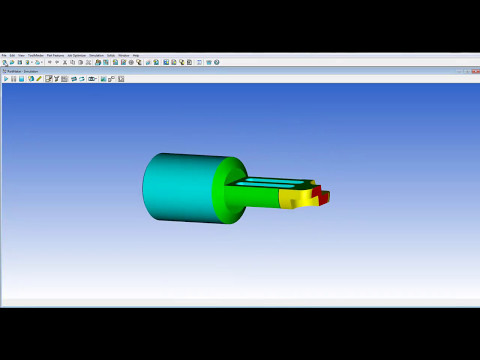Select the red cutting insert on the model
This screenshot has height=360, width=480.
pos(320,195)
